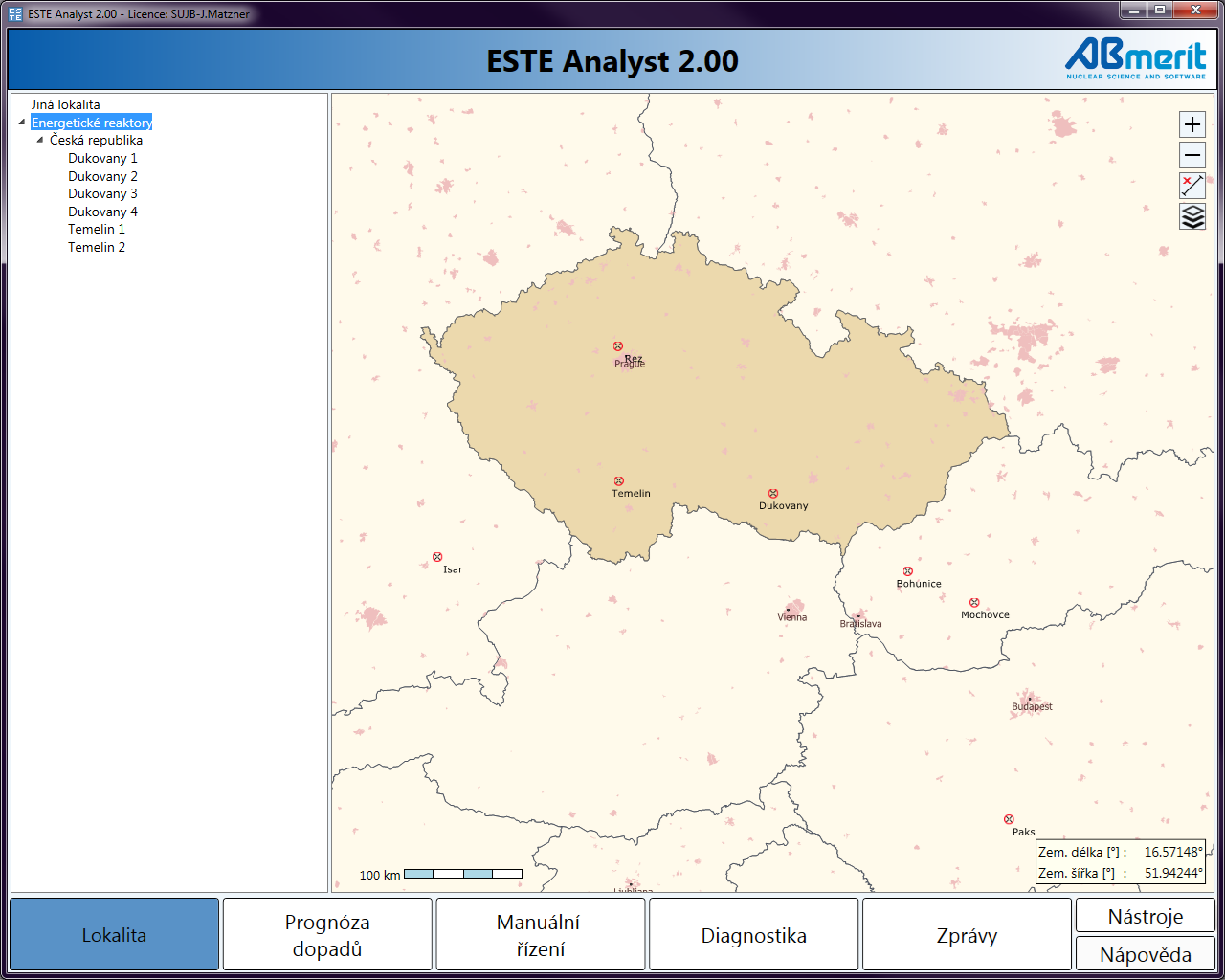1225x980 pixels.
Task: Close the ESTE Analyst window
Action: click(1196, 11)
